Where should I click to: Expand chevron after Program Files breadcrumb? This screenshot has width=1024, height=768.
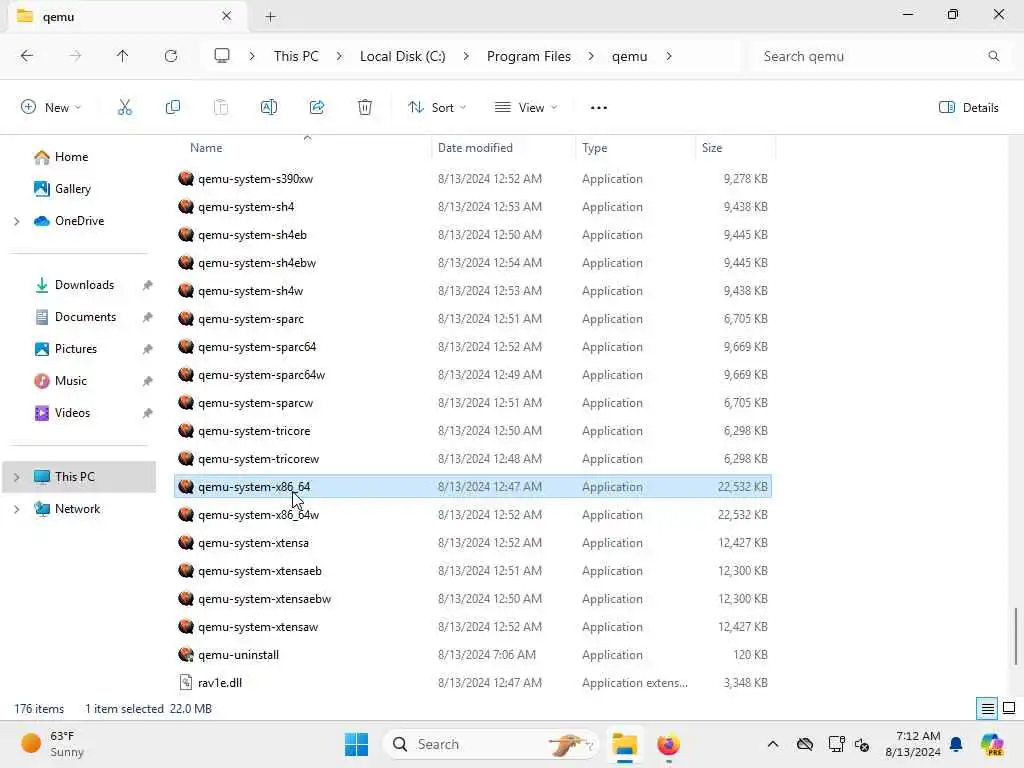[x=591, y=56]
